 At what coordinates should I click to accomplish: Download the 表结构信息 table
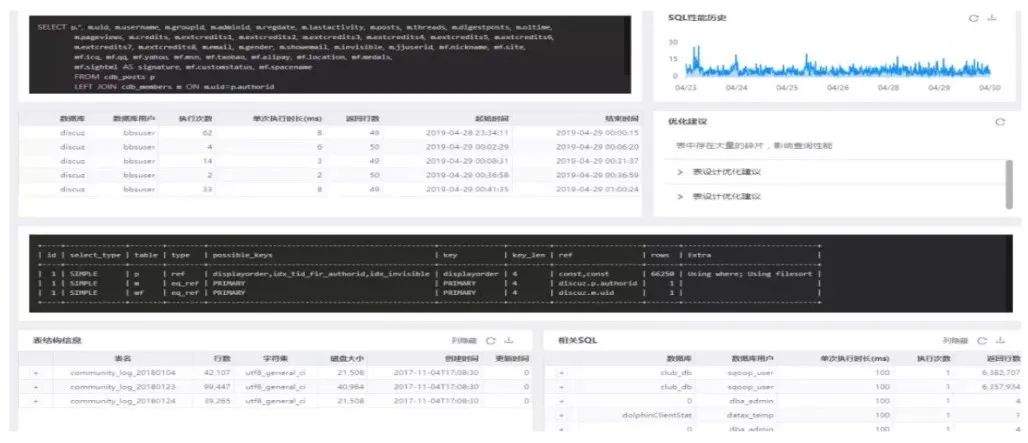point(509,341)
